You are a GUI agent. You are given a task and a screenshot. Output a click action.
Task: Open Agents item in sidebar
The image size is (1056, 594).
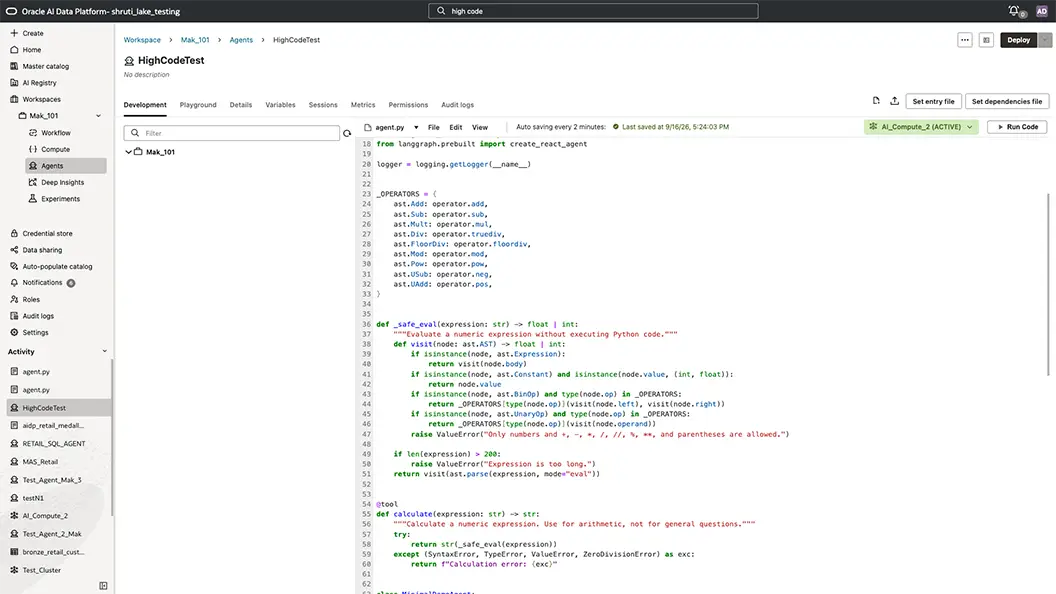click(65, 166)
